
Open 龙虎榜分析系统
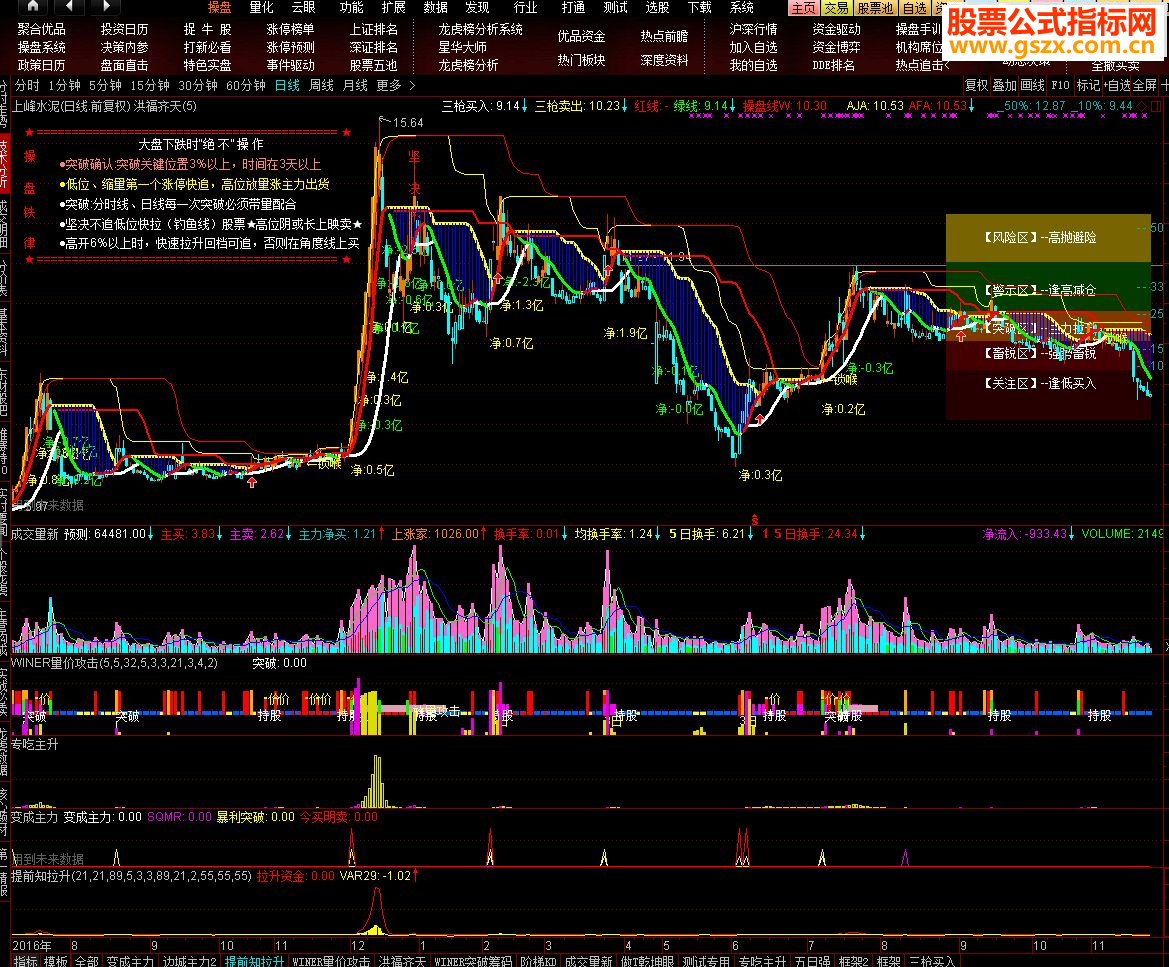click(480, 29)
